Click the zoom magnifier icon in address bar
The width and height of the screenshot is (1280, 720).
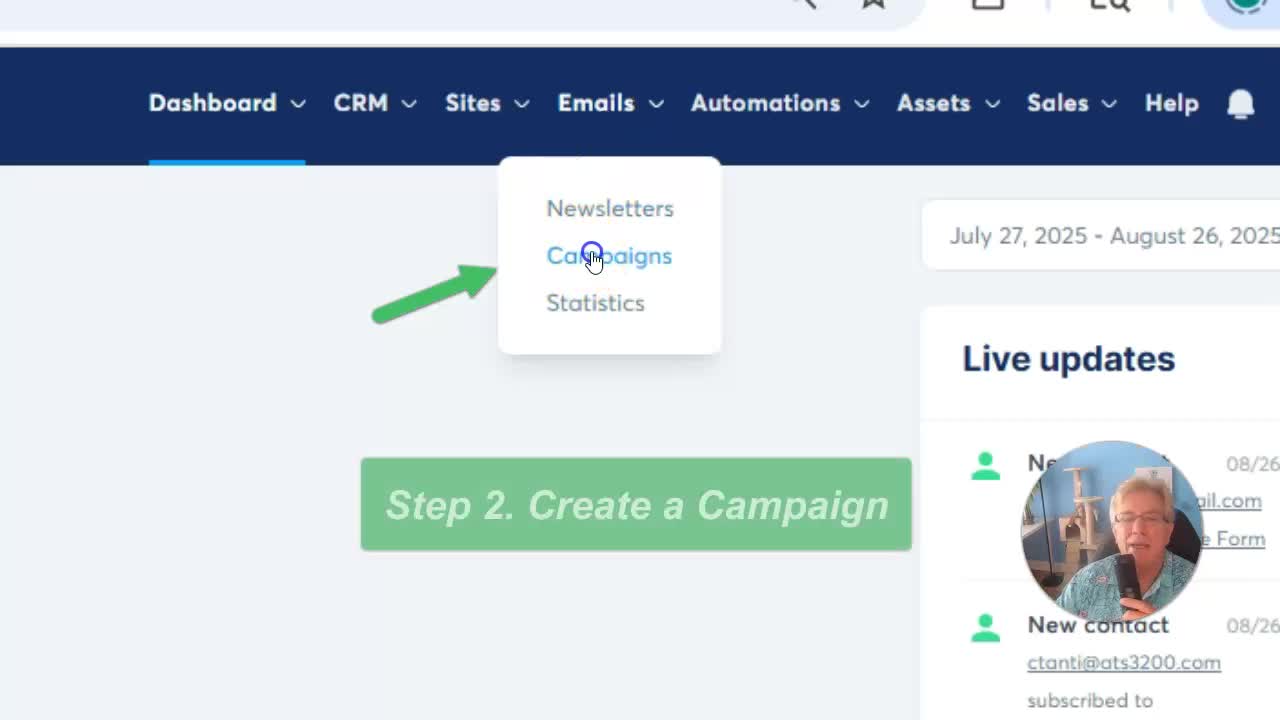click(x=803, y=3)
